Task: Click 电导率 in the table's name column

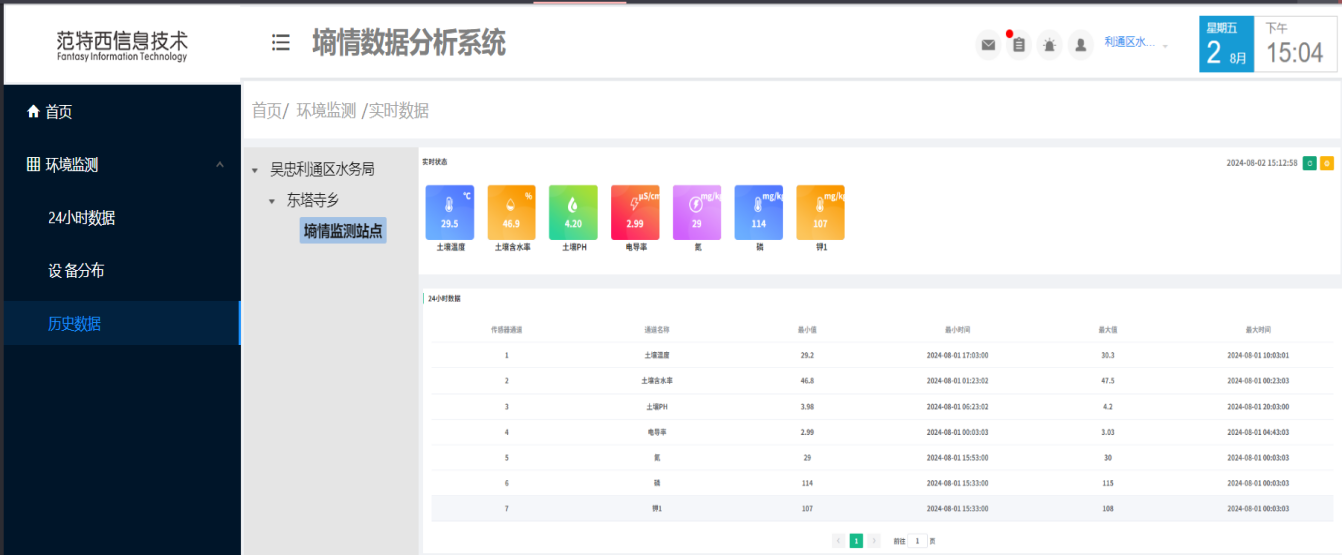Action: tap(657, 432)
